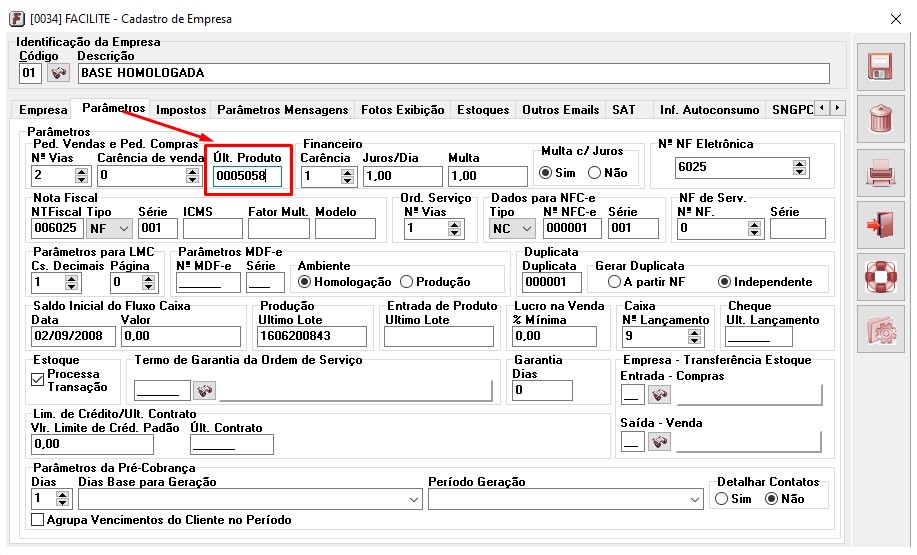The width and height of the screenshot is (917, 555).
Task: Click the Save floppy disk icon
Action: pyautogui.click(x=880, y=67)
